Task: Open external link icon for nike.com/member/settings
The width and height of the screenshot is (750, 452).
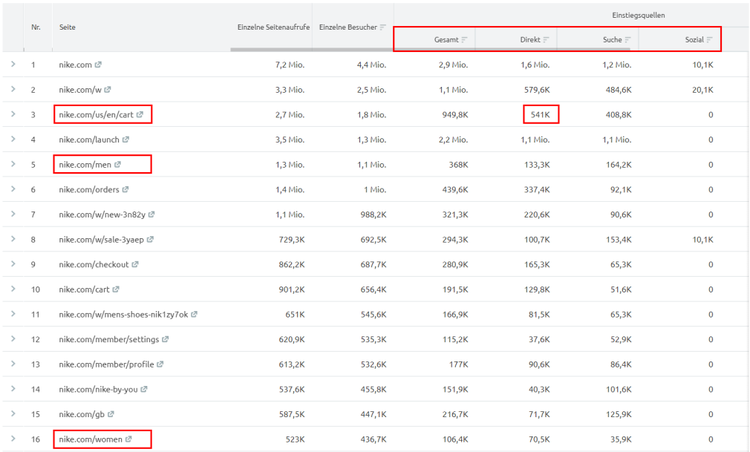Action: click(x=165, y=339)
